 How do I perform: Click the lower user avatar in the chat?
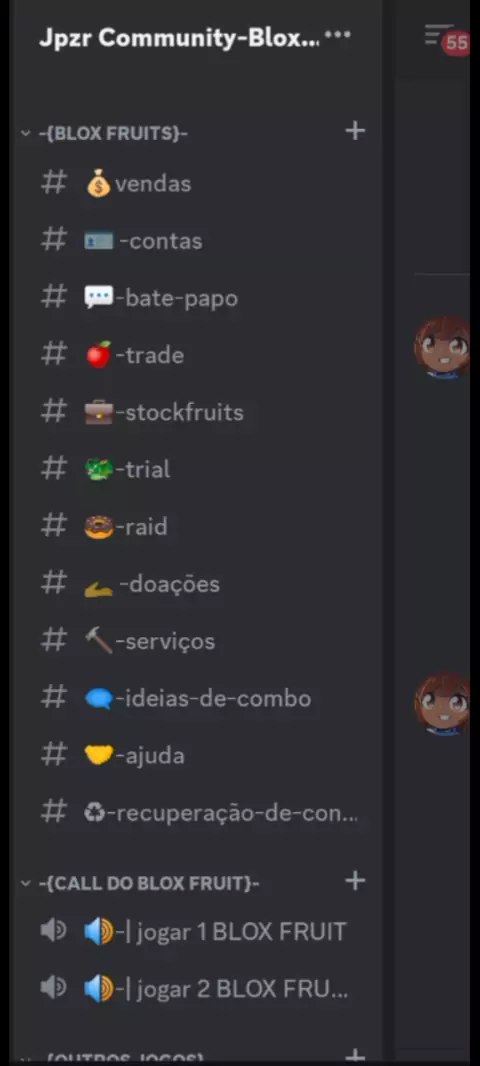point(443,704)
